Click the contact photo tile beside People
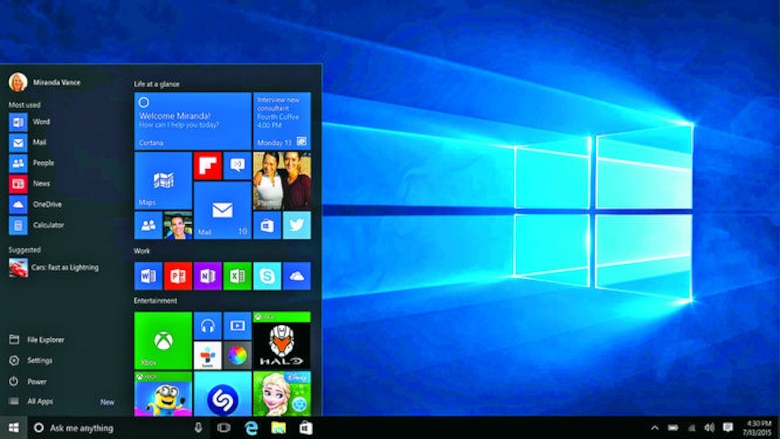This screenshot has height=439, width=780. click(x=178, y=225)
